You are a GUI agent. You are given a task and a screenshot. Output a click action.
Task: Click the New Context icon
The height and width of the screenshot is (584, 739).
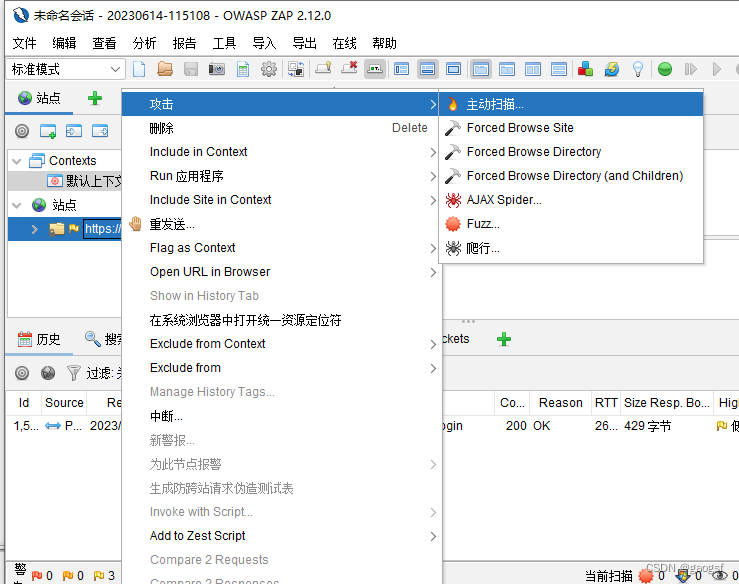pyautogui.click(x=48, y=131)
